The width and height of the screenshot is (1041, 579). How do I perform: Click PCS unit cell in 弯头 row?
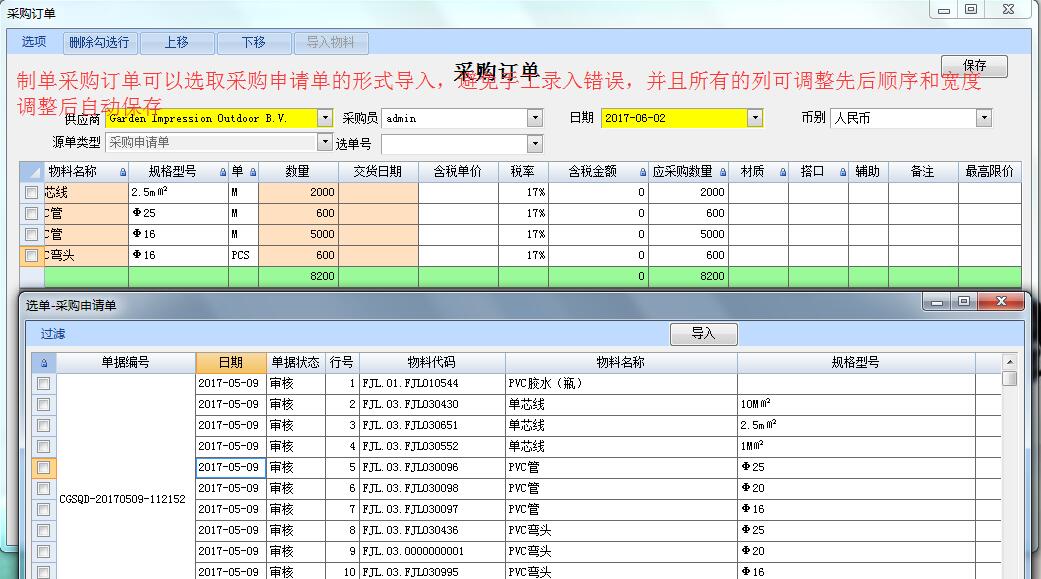pyautogui.click(x=243, y=256)
